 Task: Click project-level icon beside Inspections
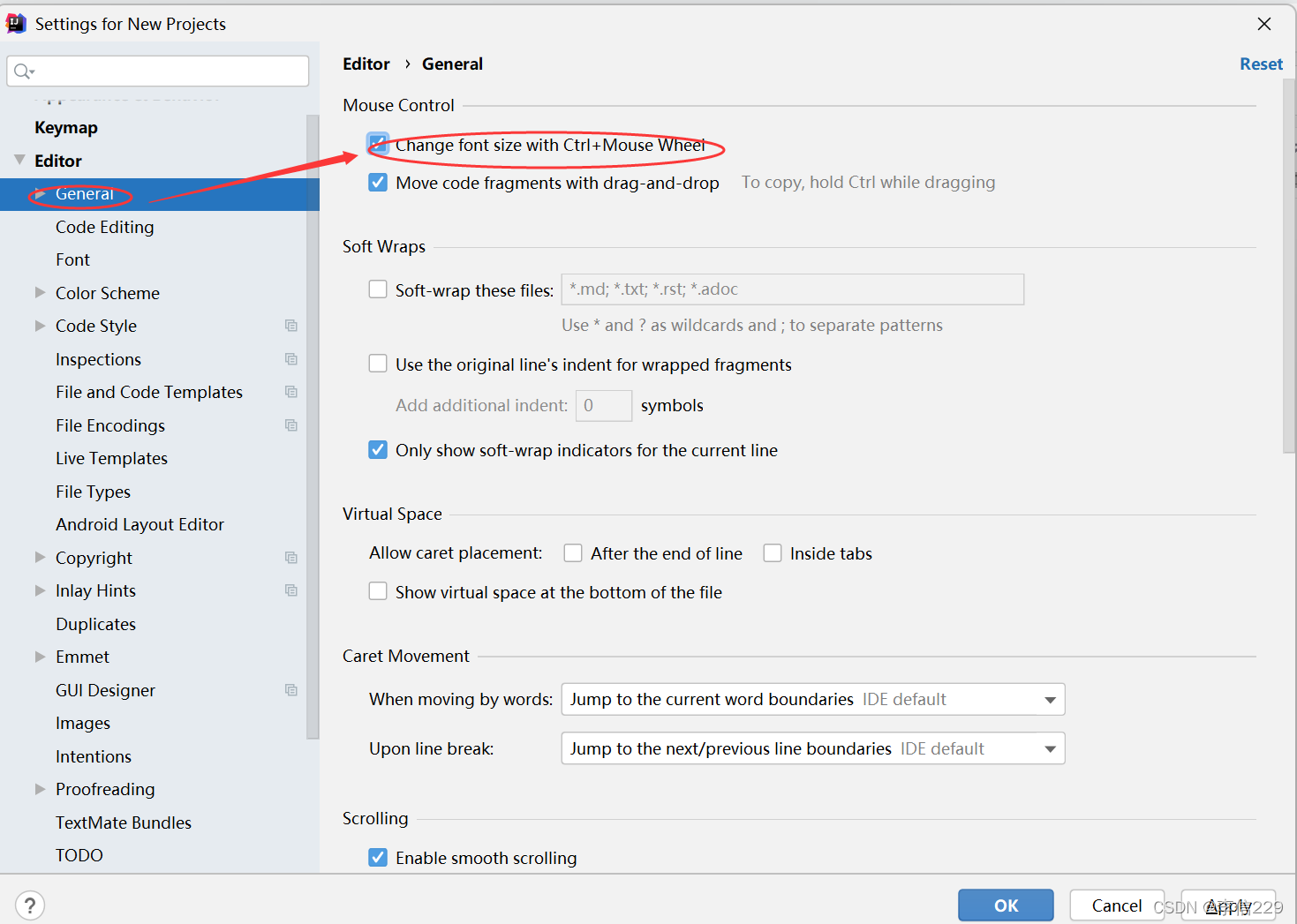291,359
